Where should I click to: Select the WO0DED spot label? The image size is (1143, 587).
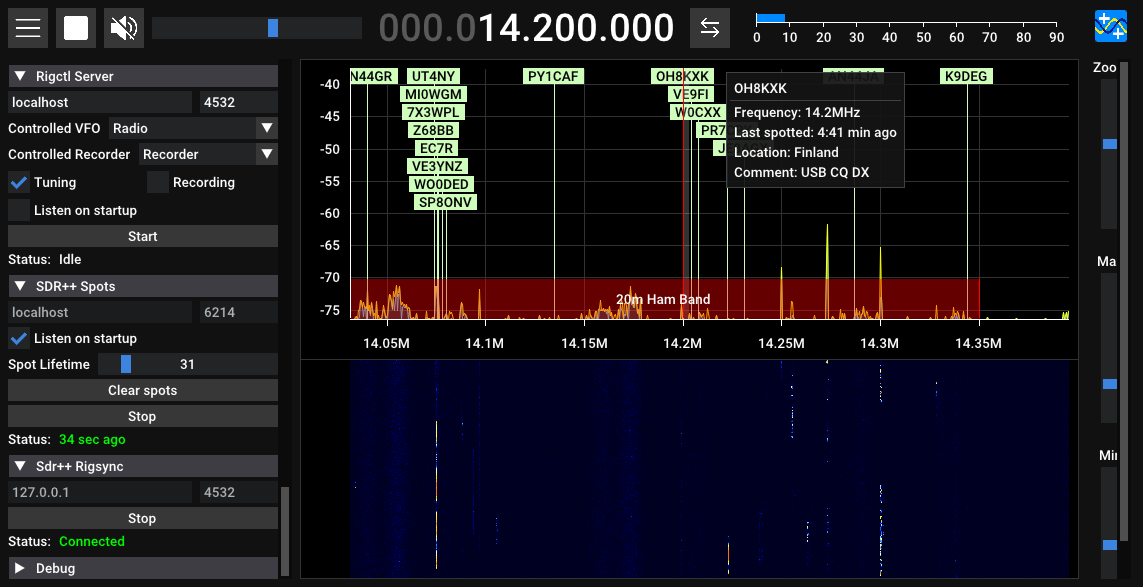440,184
